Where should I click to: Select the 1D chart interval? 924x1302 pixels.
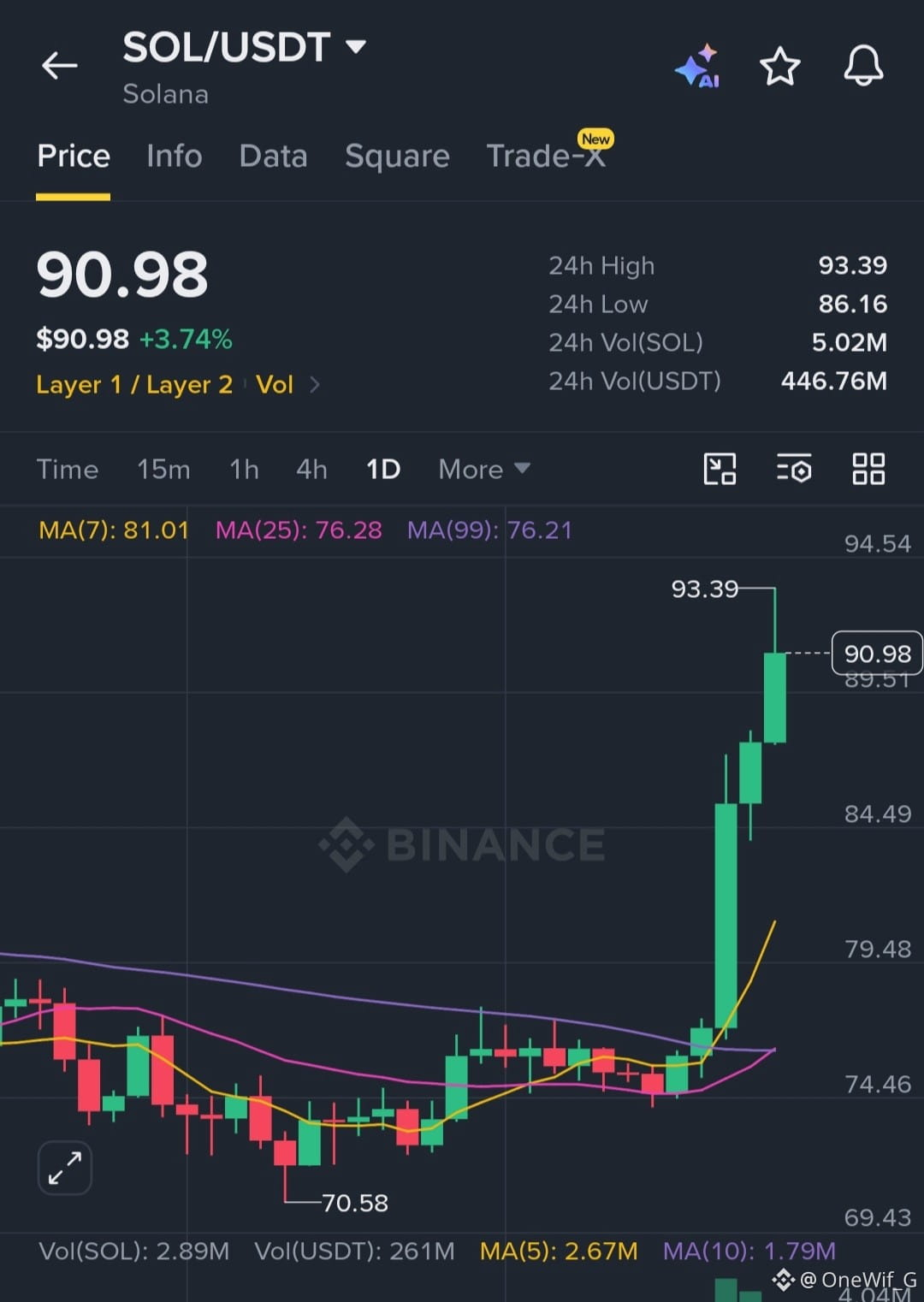coord(383,469)
